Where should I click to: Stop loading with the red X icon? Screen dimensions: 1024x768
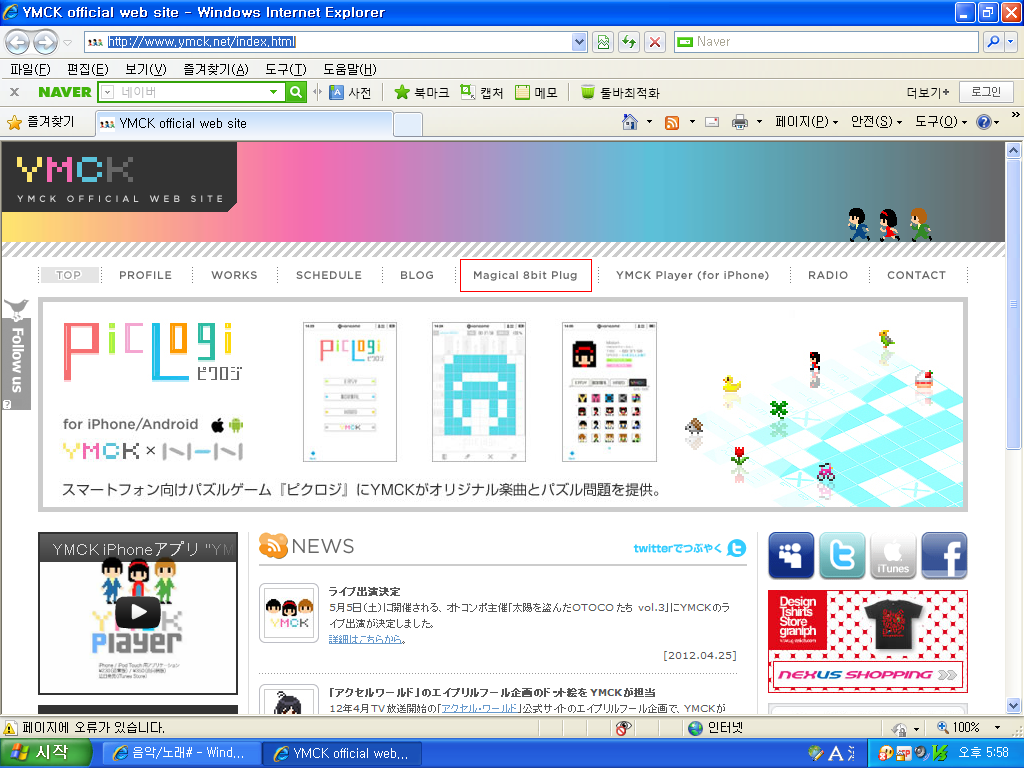654,42
